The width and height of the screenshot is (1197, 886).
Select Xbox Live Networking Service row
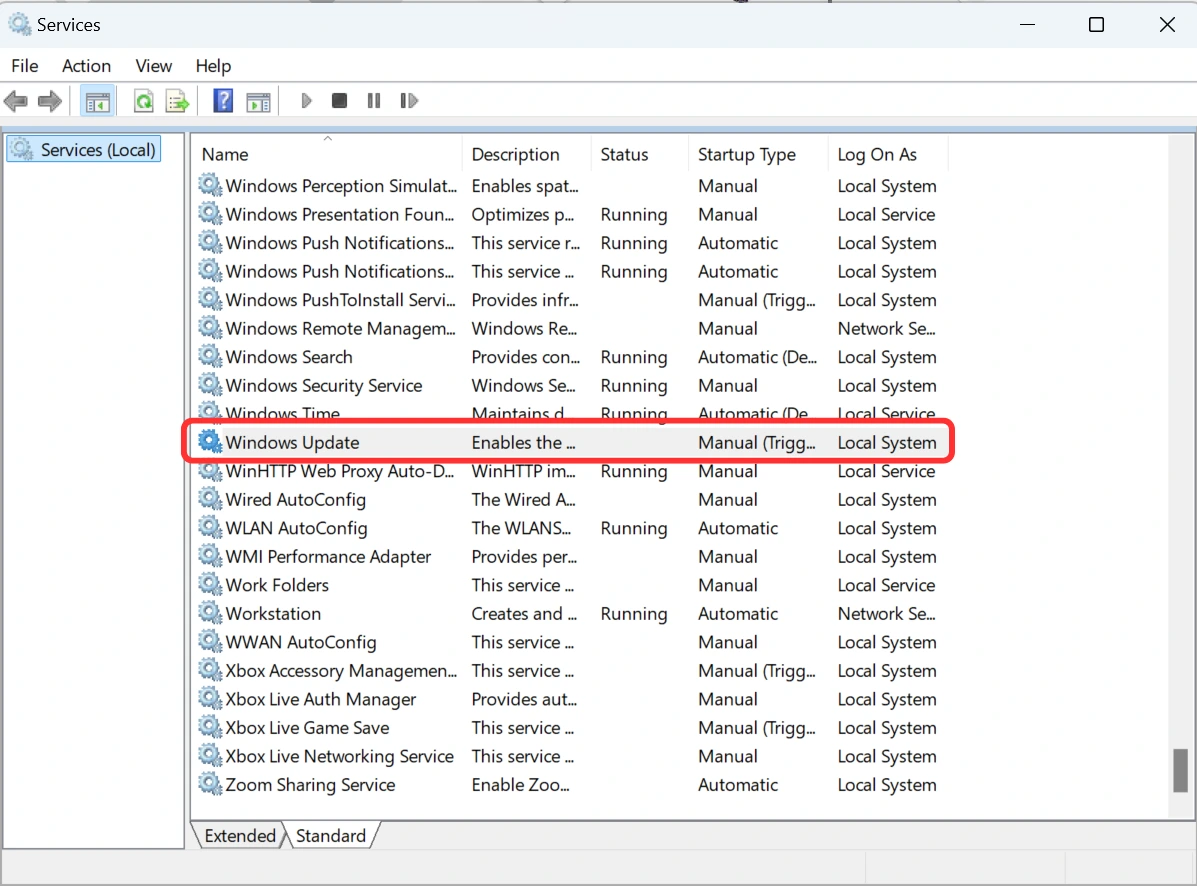click(568, 756)
